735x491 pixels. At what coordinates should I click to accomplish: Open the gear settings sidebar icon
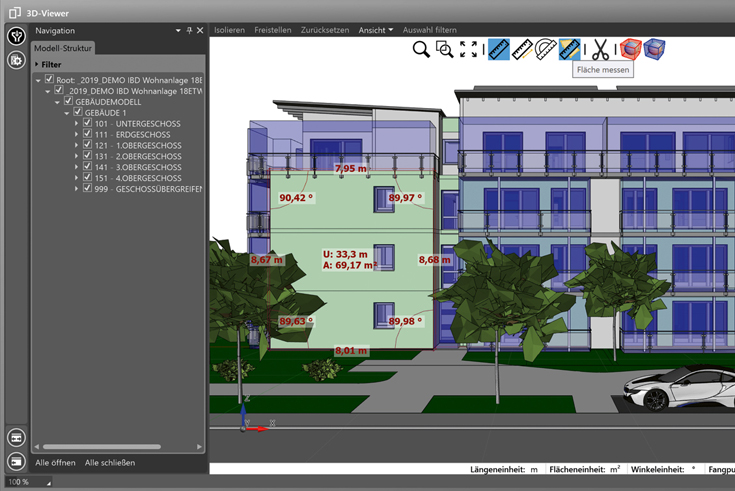(16, 60)
